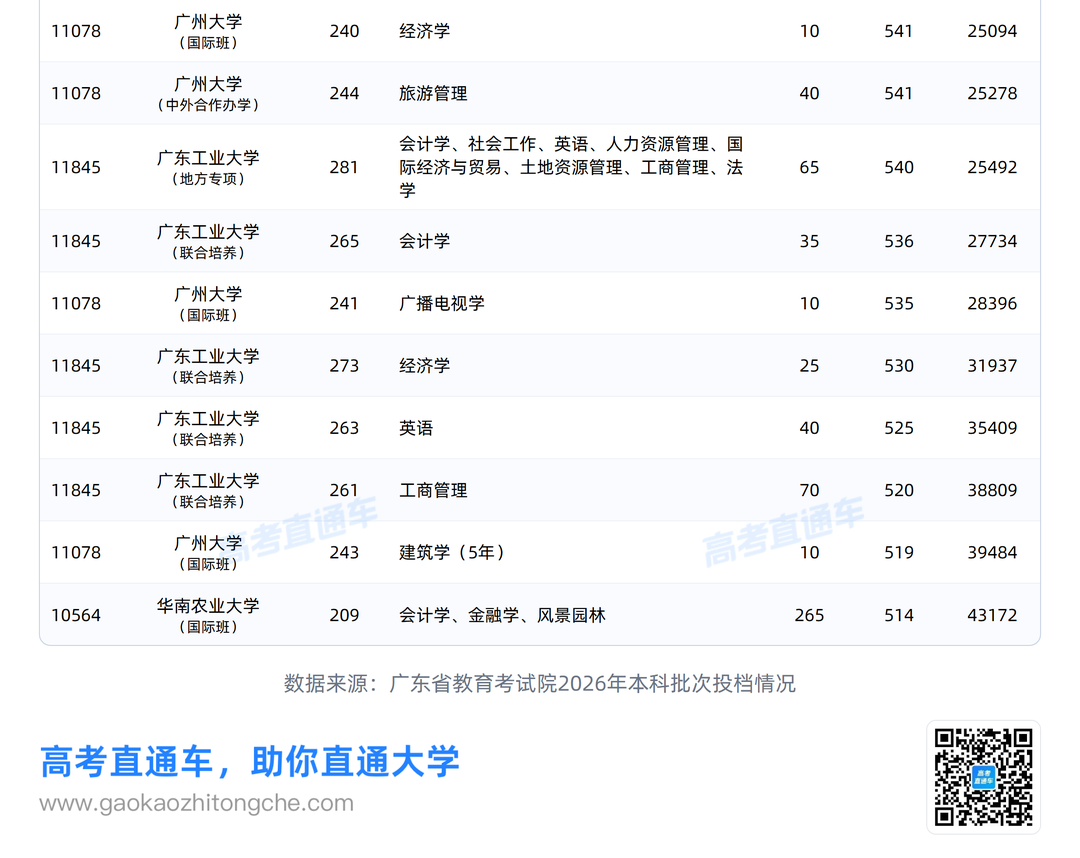
Task: Select the 建筑学（5年） cell
Action: tap(452, 552)
